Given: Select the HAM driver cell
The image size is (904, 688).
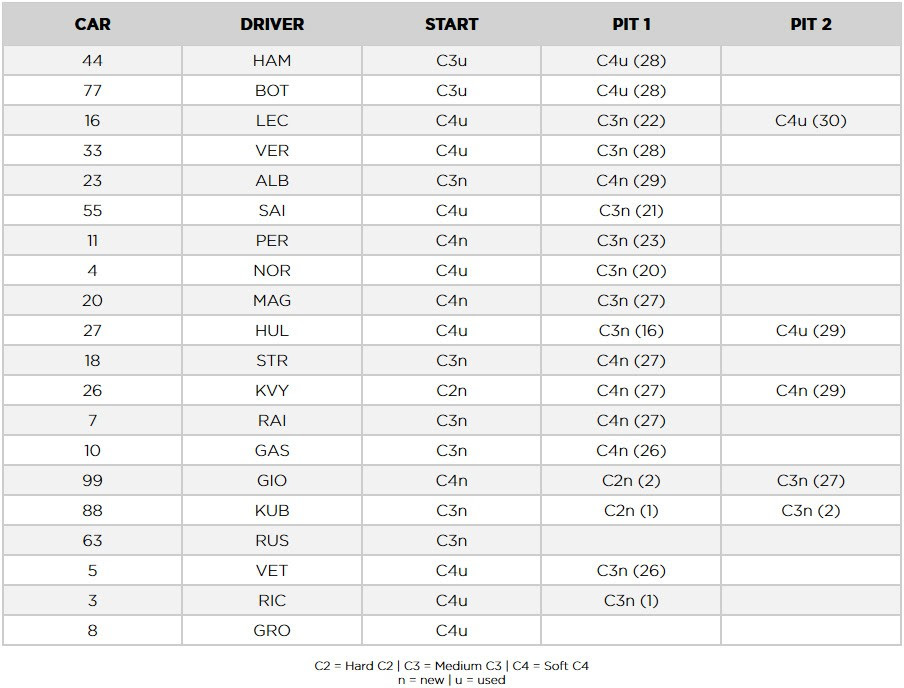Looking at the screenshot, I should pyautogui.click(x=272, y=61).
